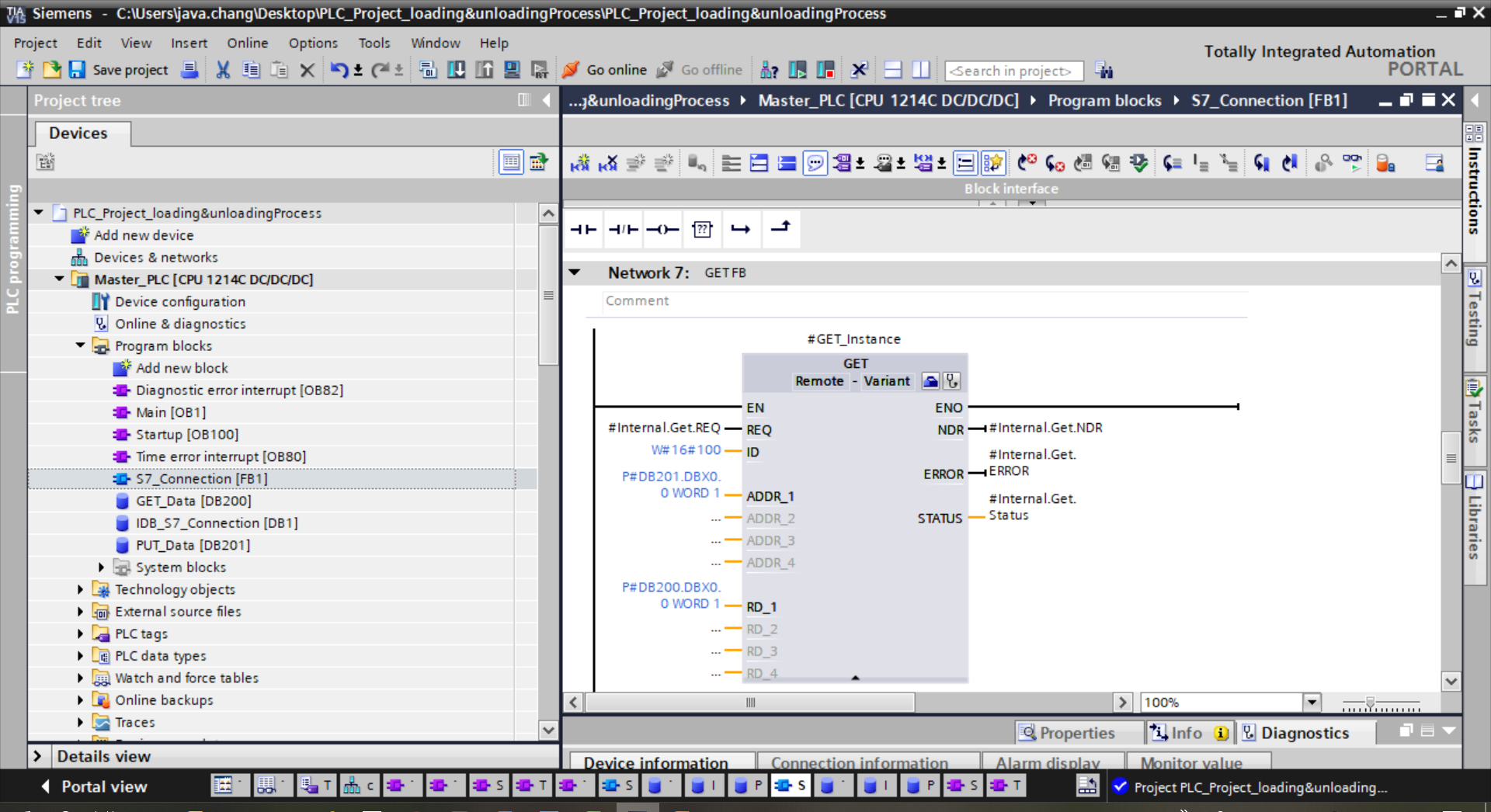Open the Options menu

click(x=313, y=43)
